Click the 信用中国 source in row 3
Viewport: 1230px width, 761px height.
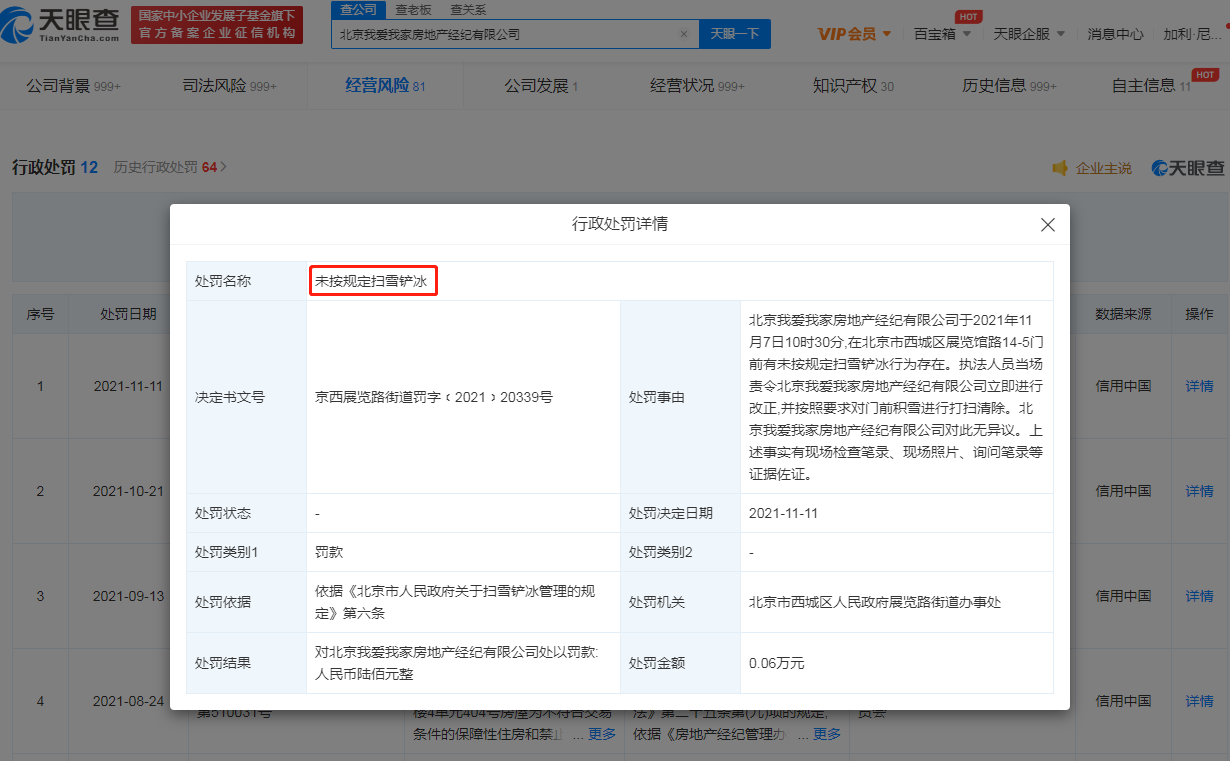click(x=1123, y=596)
